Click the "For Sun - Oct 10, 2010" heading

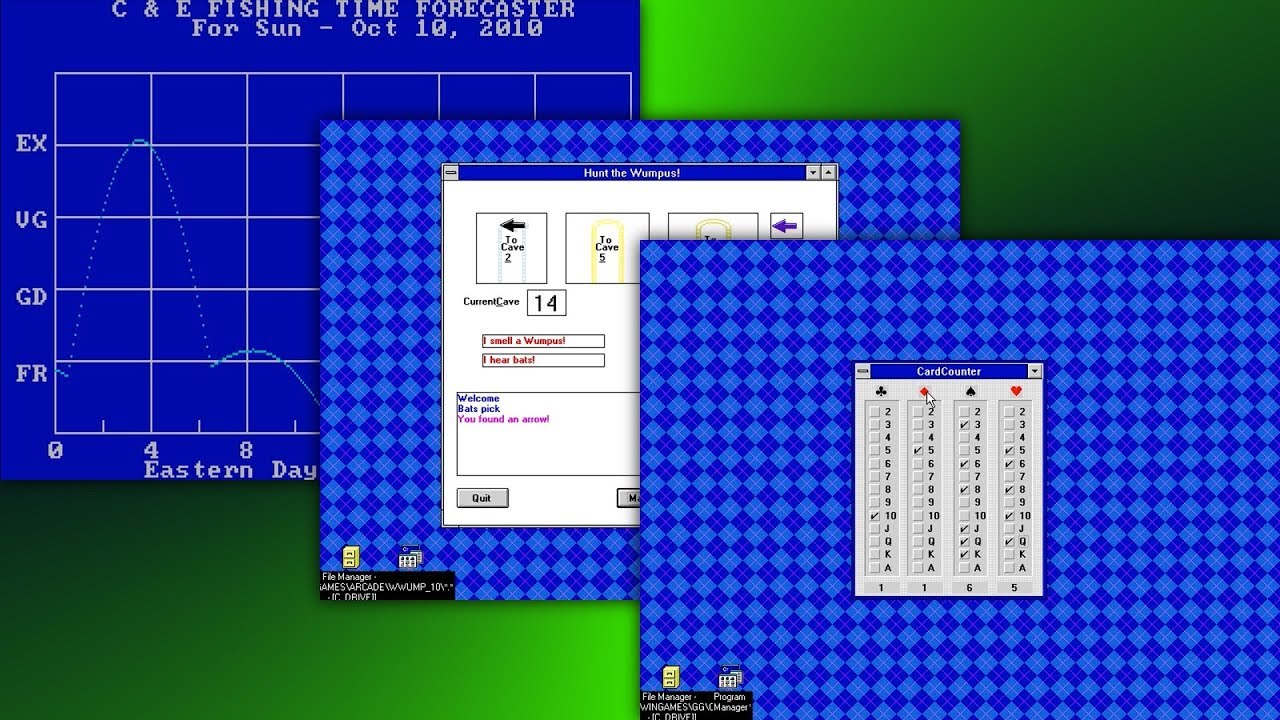[x=367, y=28]
